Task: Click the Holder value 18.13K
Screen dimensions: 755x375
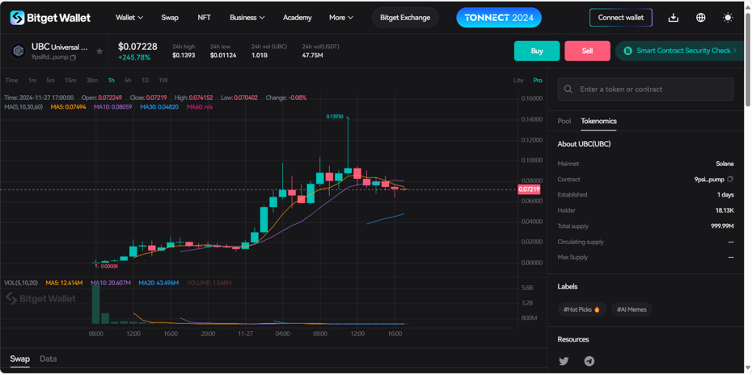Action: pos(725,210)
